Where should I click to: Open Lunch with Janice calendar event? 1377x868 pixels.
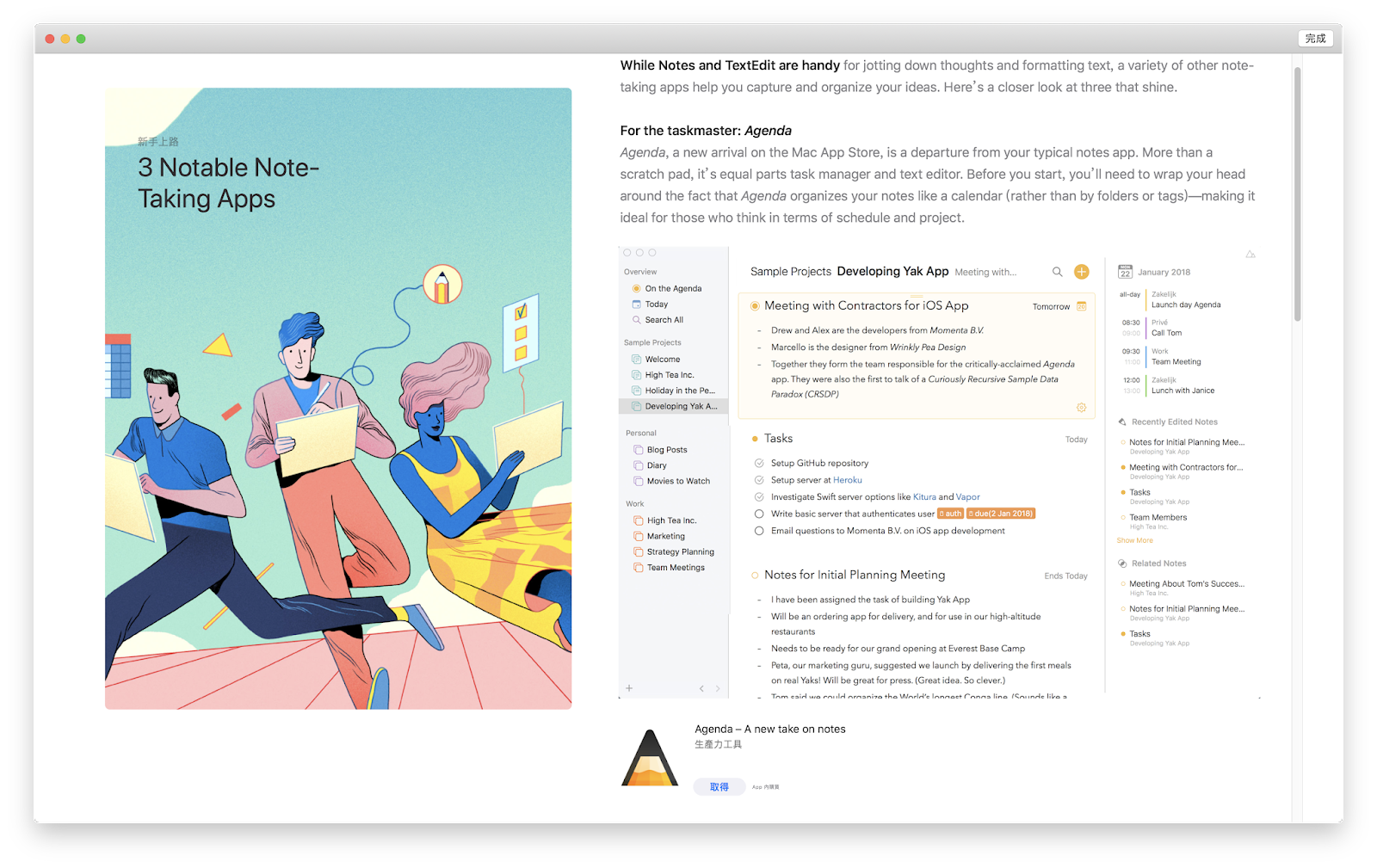pos(1182,391)
